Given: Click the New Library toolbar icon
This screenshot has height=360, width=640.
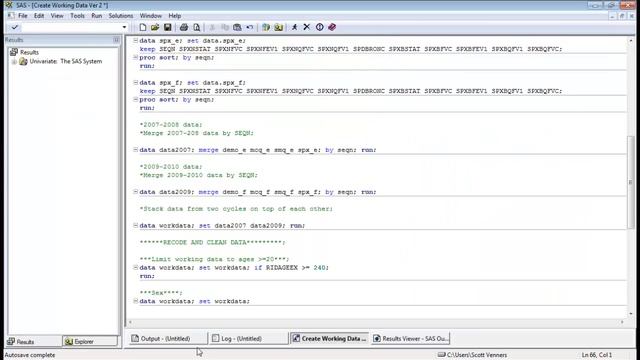Looking at the screenshot, I should pos(266,27).
